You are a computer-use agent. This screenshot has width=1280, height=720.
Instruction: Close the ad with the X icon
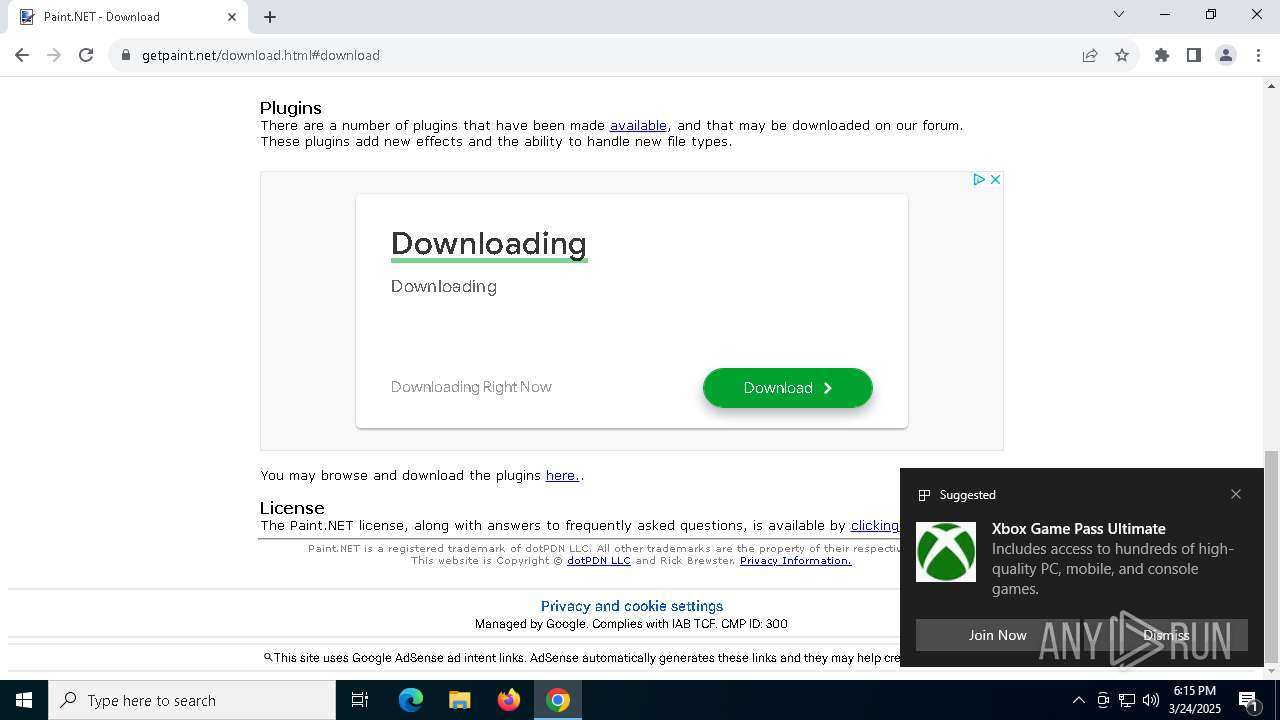point(995,179)
